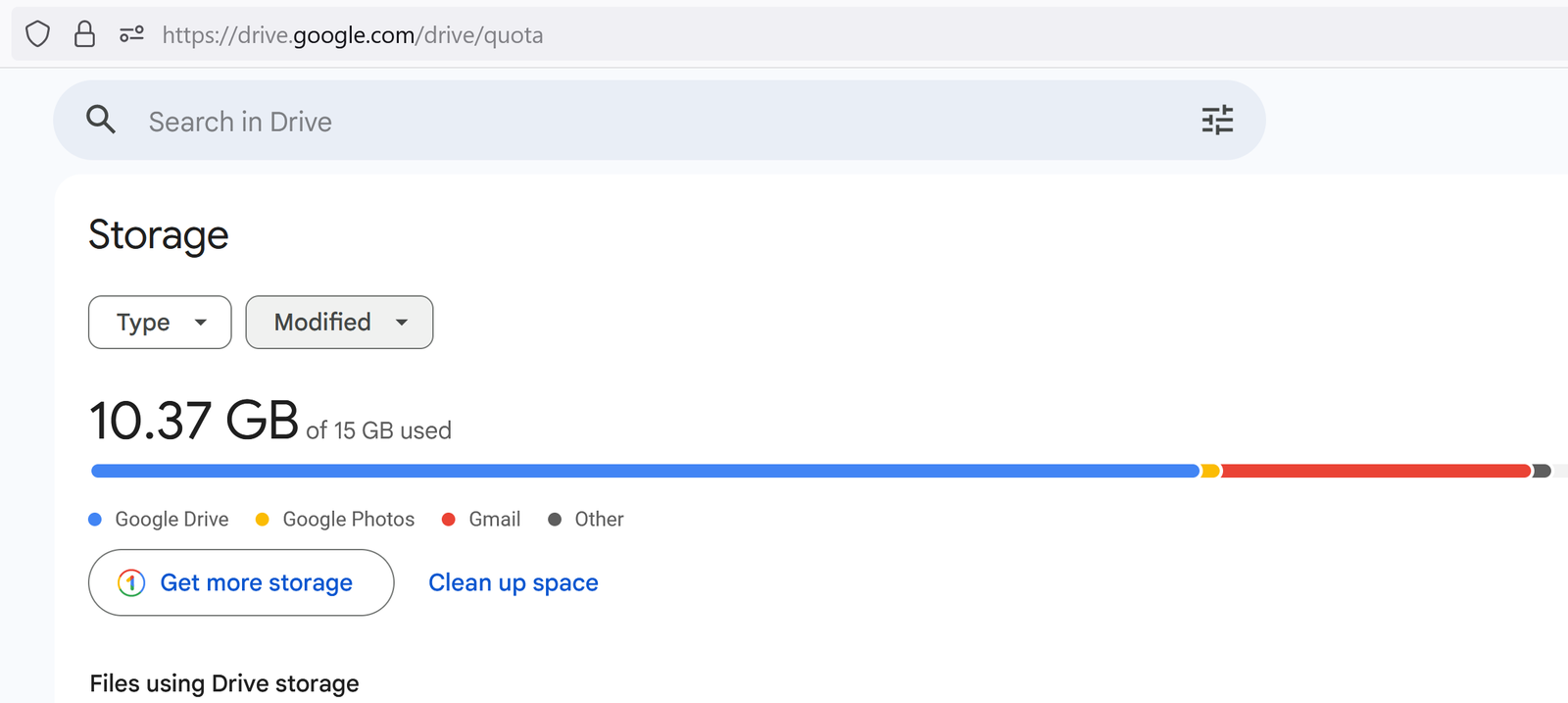Viewport: 1568px width, 703px height.
Task: Open the Clean up space link
Action: point(514,582)
